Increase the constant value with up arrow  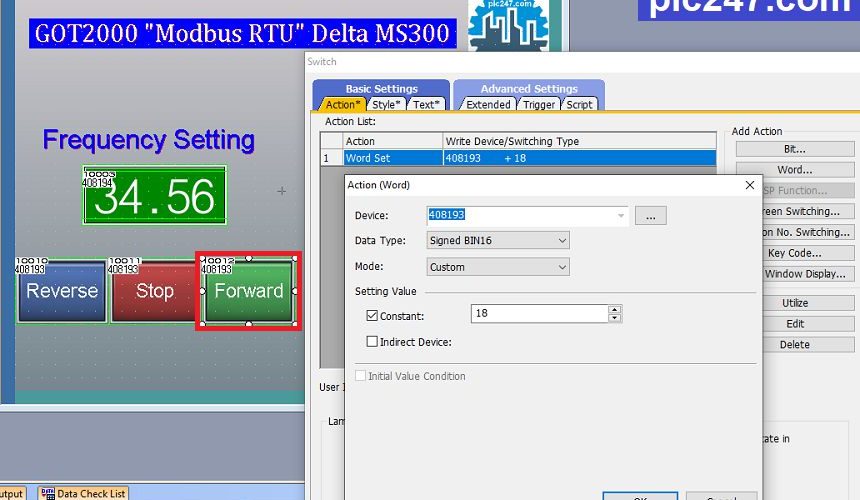point(615,309)
